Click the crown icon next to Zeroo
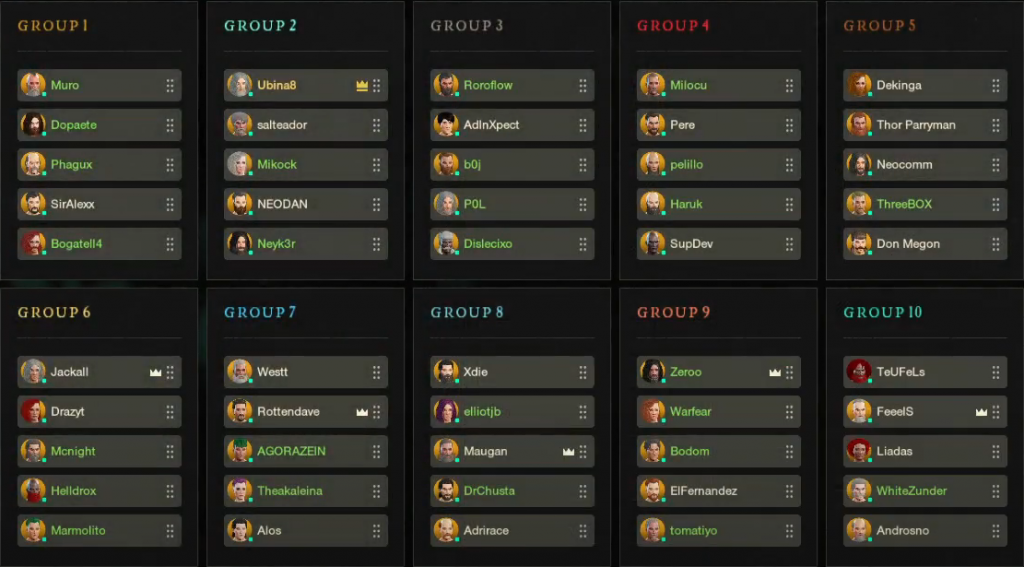The image size is (1024, 567). (774, 372)
